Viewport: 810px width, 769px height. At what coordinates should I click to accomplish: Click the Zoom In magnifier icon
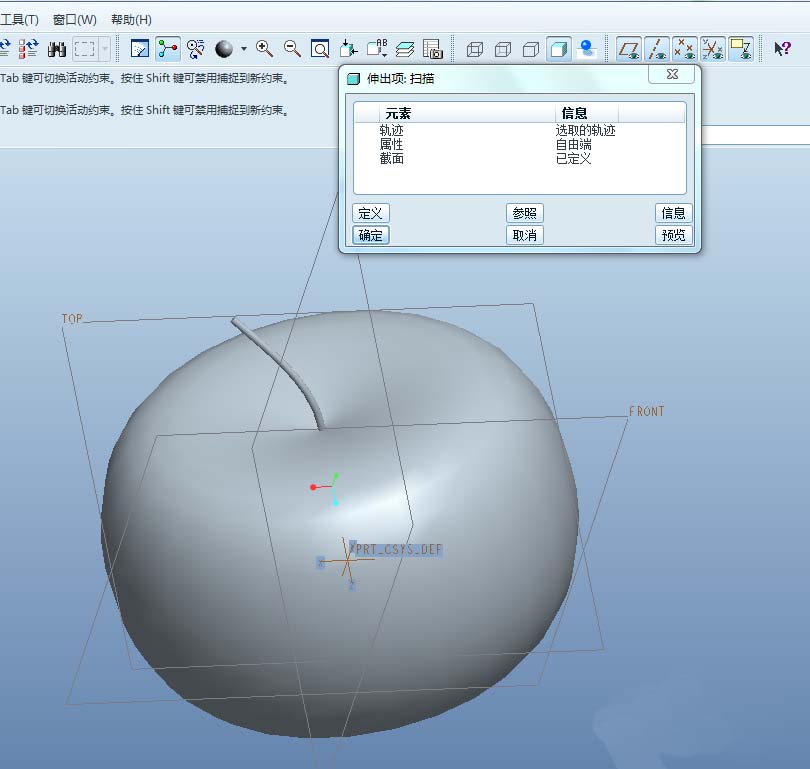pyautogui.click(x=265, y=48)
